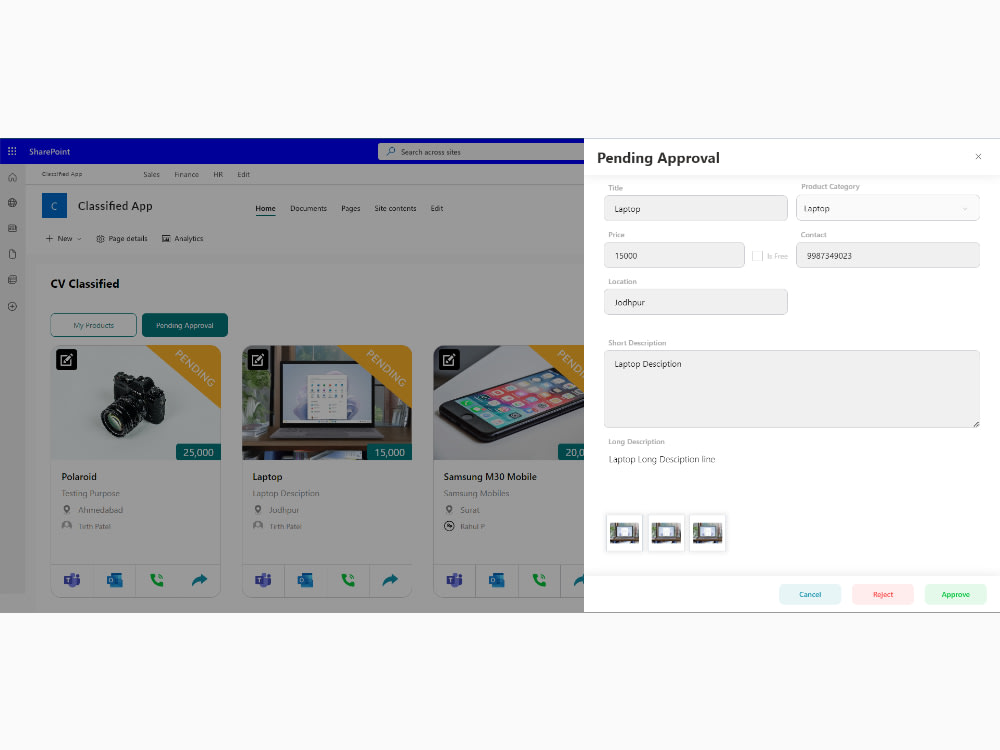The image size is (1000, 750).
Task: Click edit icon on Laptop card
Action: (258, 360)
